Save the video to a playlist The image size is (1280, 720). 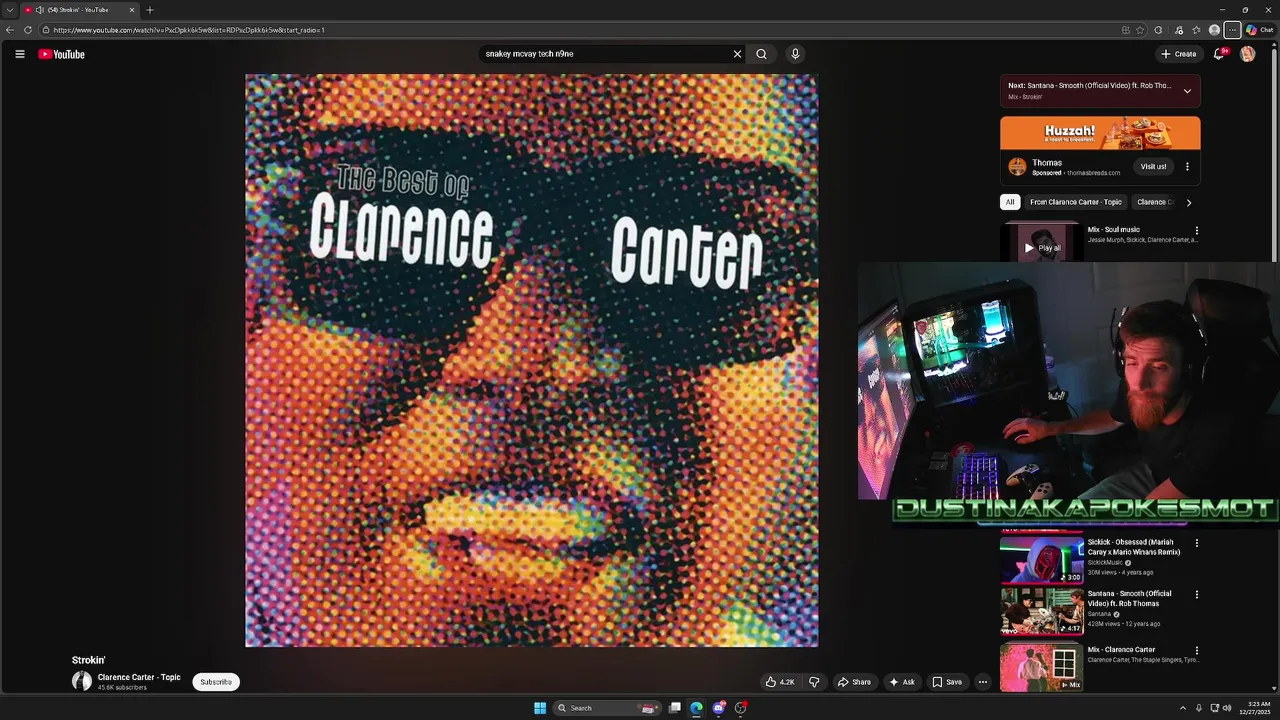click(947, 682)
